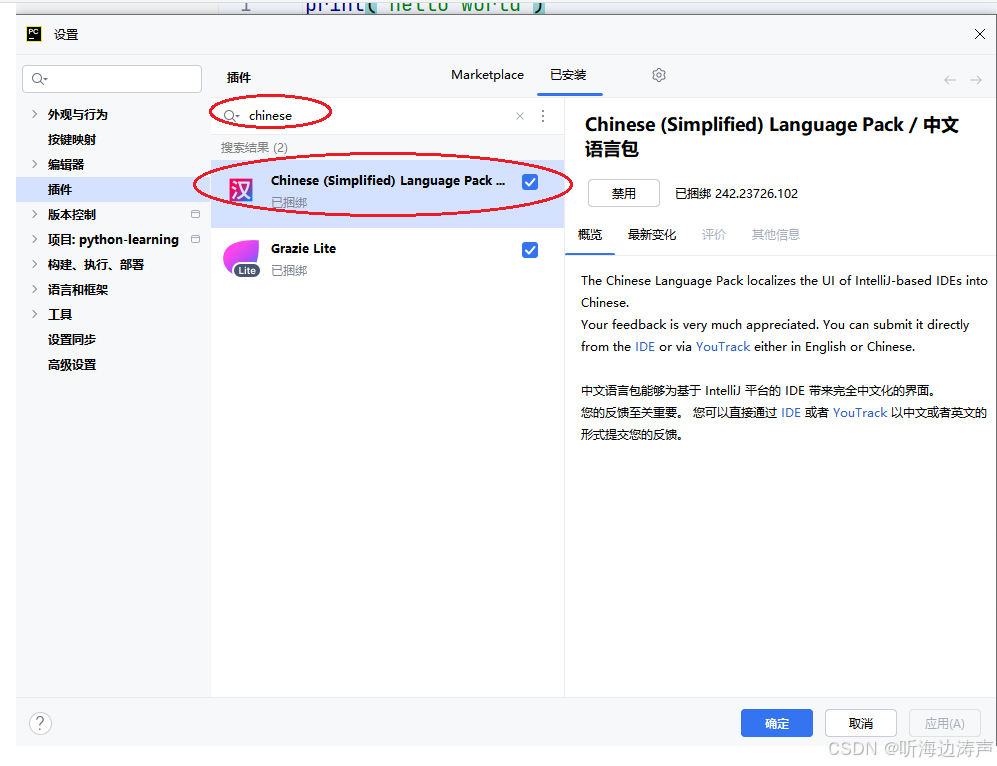Toggle the Grazie Lite plugin checkbox

(530, 250)
